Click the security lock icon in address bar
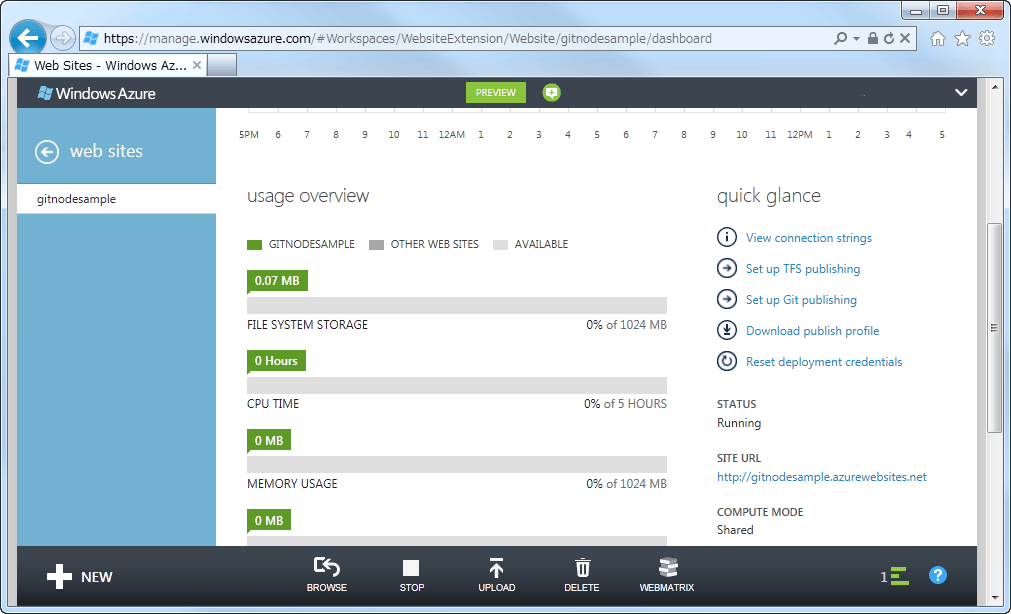Image resolution: width=1011 pixels, height=614 pixels. point(872,38)
